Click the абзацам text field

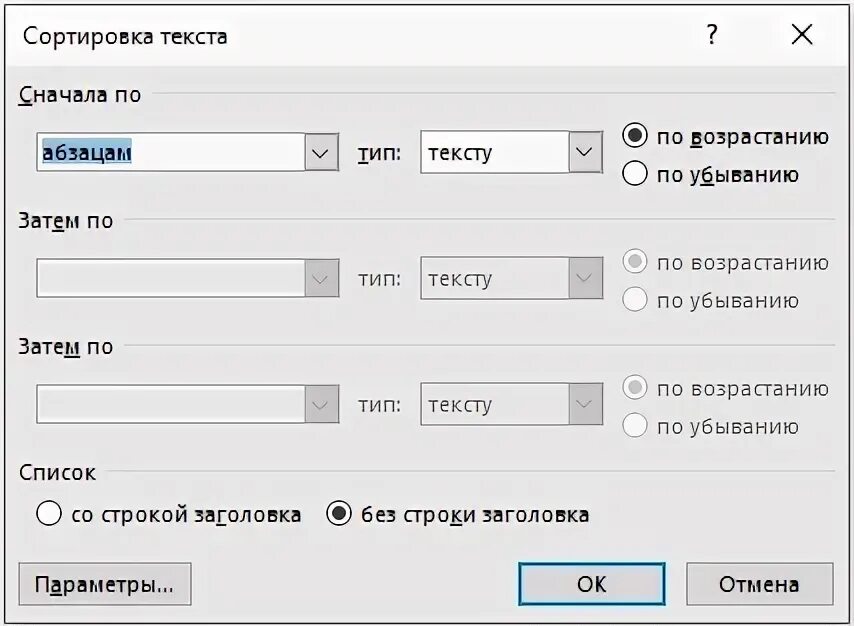pyautogui.click(x=170, y=153)
